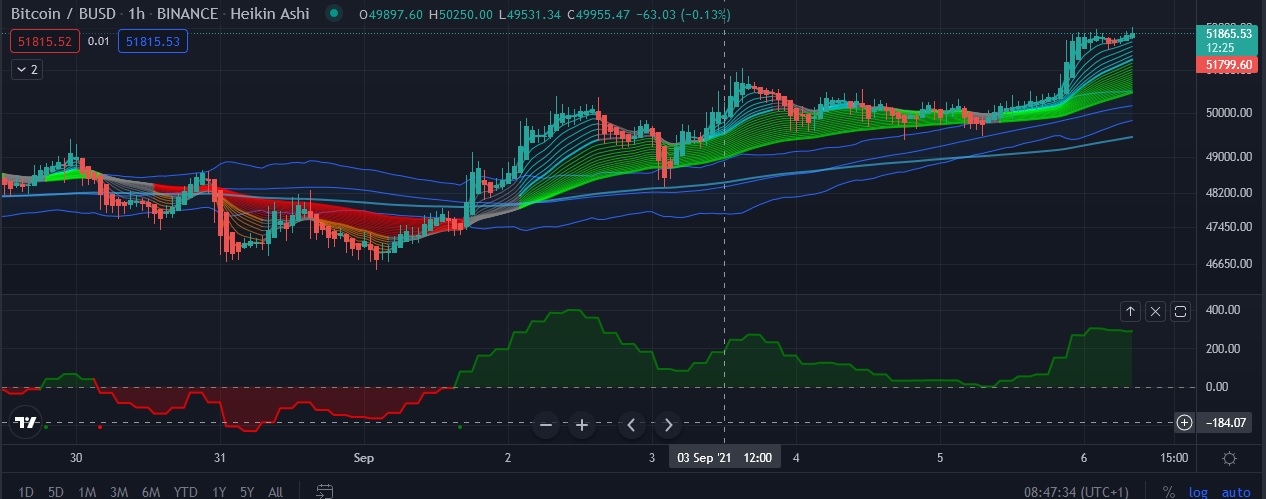The image size is (1266, 499).
Task: Select the 5D date range
Action: [x=56, y=491]
